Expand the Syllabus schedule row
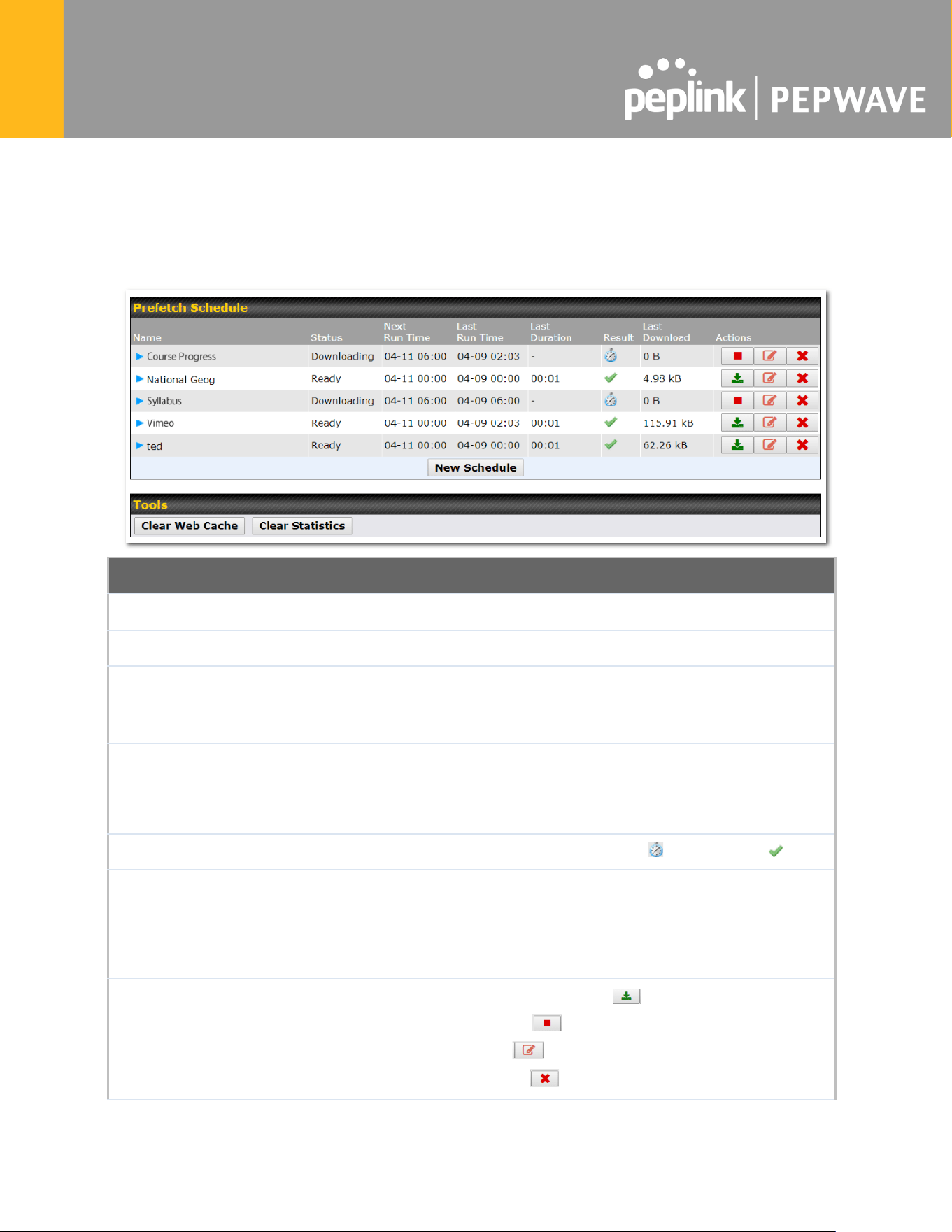The width and height of the screenshot is (952, 1232). (139, 401)
